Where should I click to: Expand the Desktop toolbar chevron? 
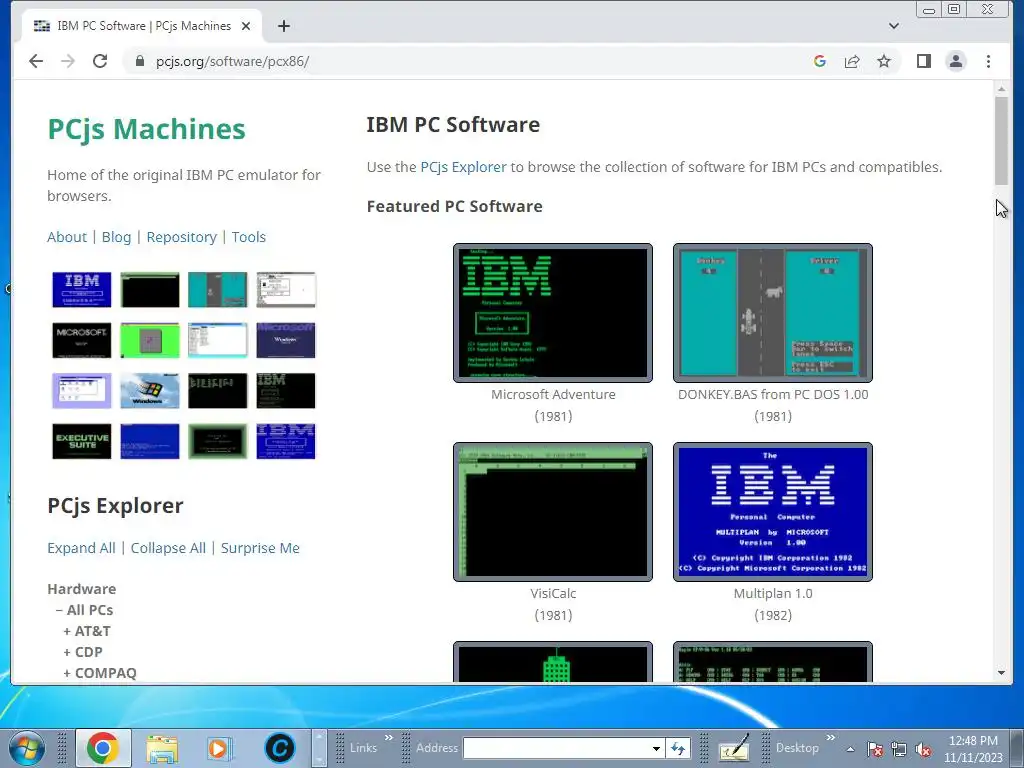coord(831,738)
